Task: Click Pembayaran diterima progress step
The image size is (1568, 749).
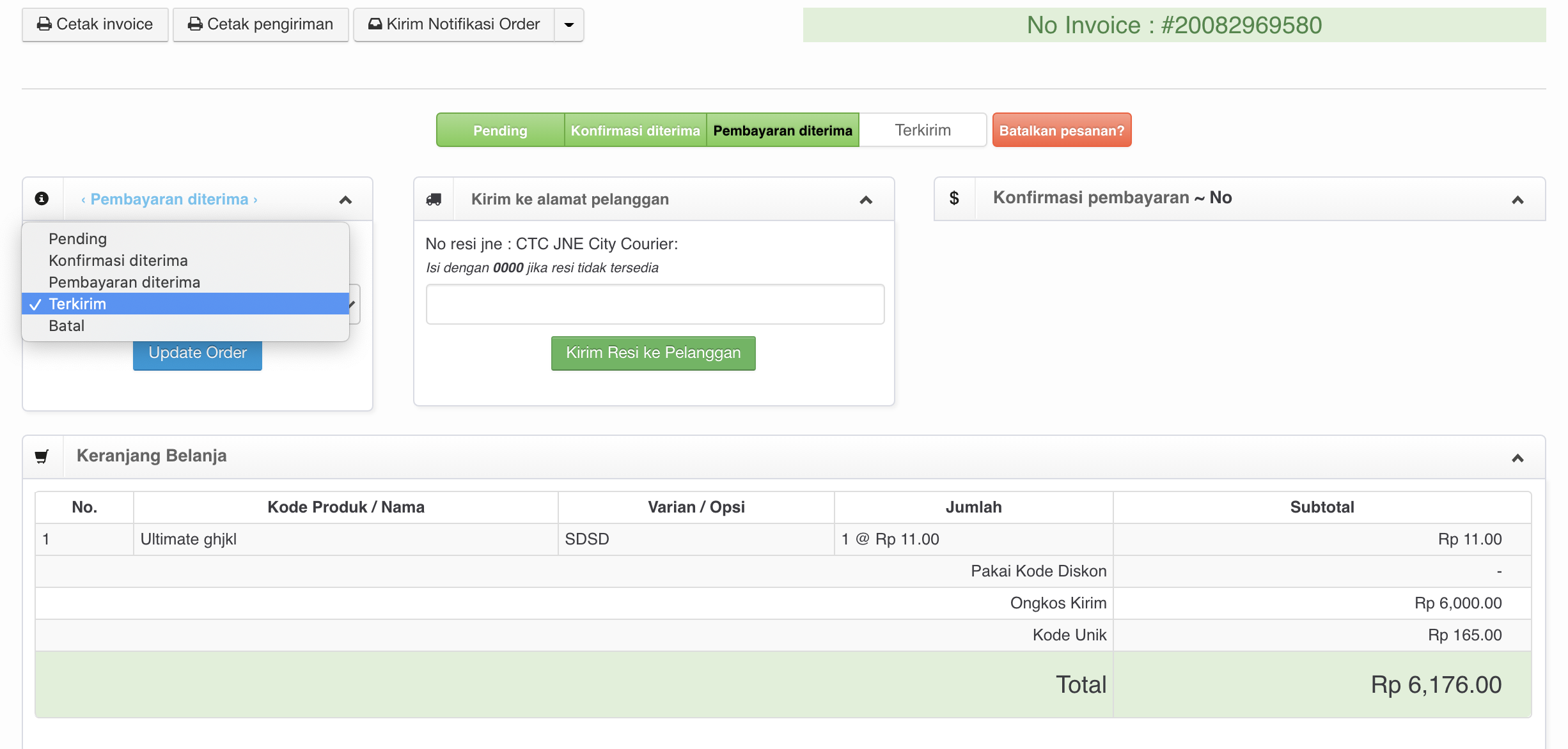Action: pos(783,130)
